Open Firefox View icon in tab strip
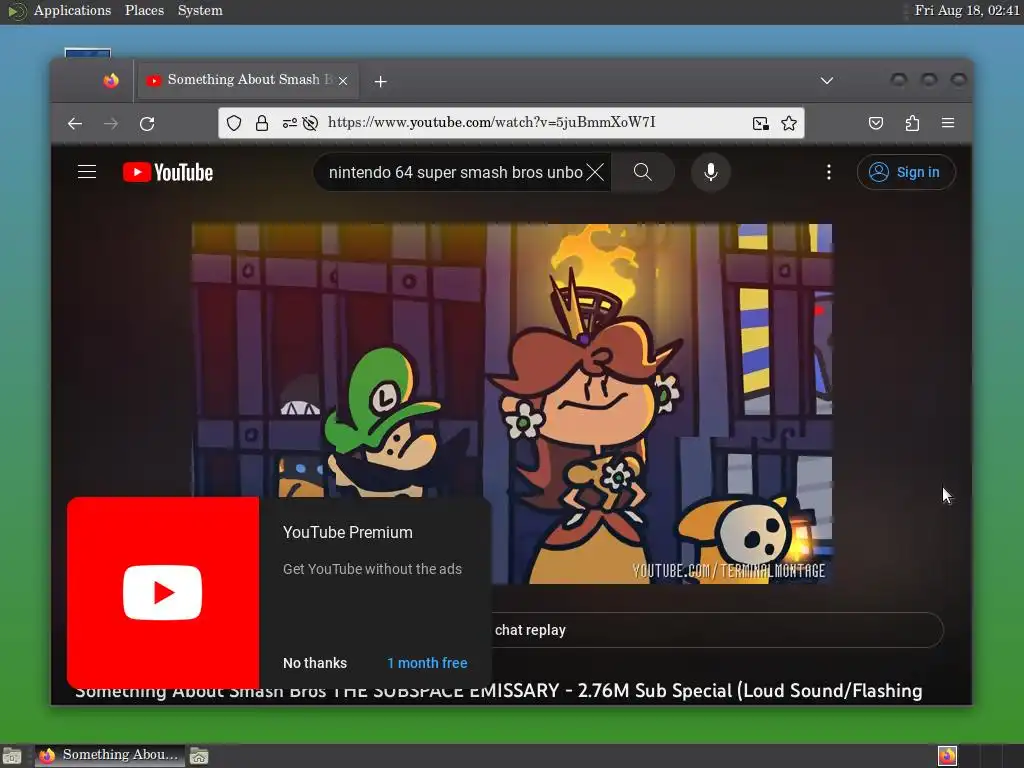The width and height of the screenshot is (1024, 768). point(111,80)
